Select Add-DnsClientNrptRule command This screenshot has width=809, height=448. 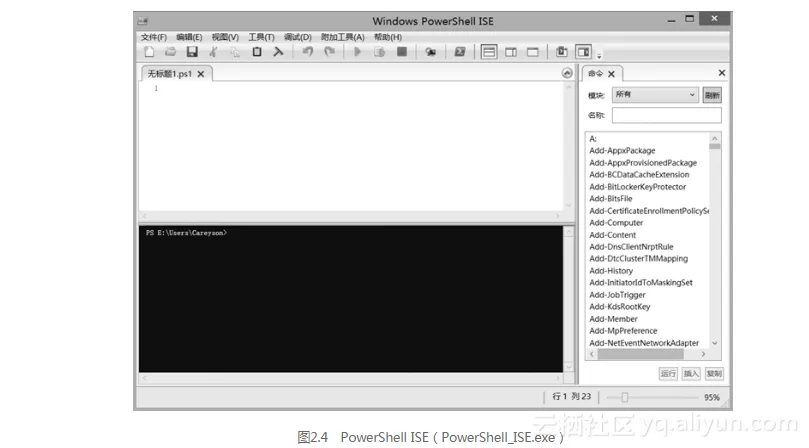(631, 247)
